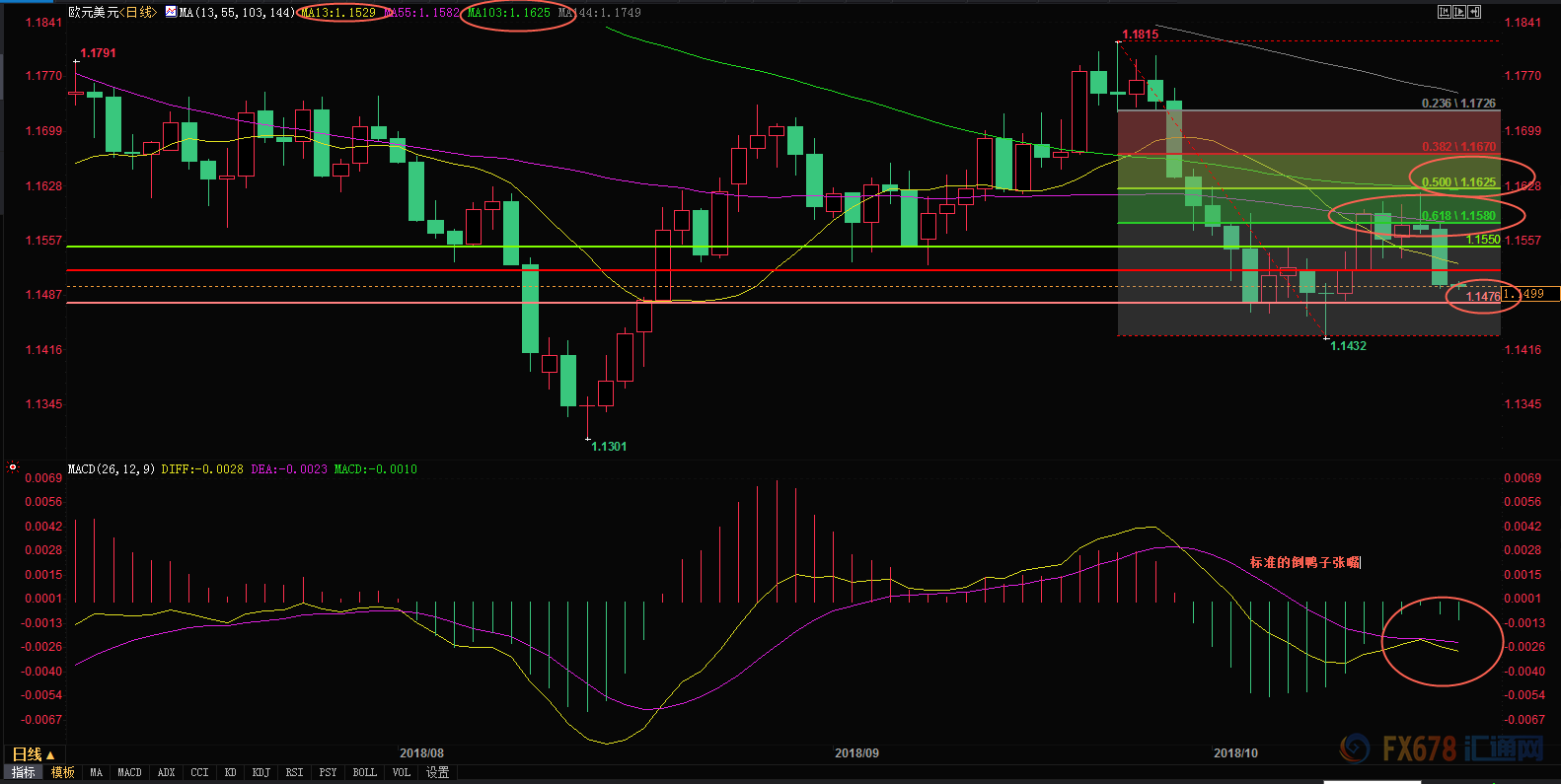Image resolution: width=1561 pixels, height=784 pixels.
Task: Select the MA indicator button
Action: (96, 772)
